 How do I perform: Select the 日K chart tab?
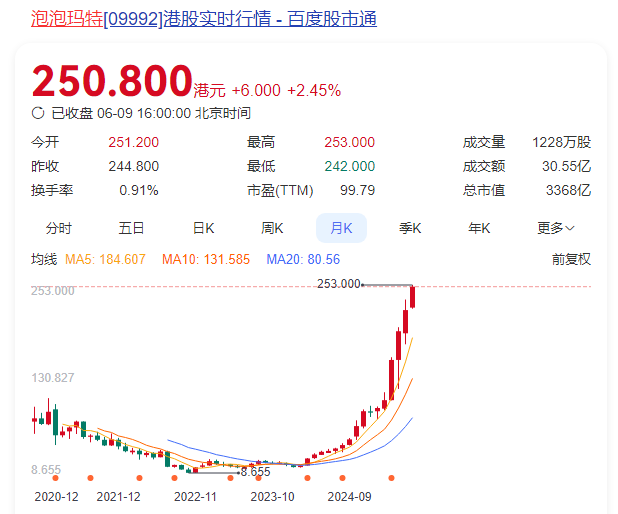tap(203, 228)
